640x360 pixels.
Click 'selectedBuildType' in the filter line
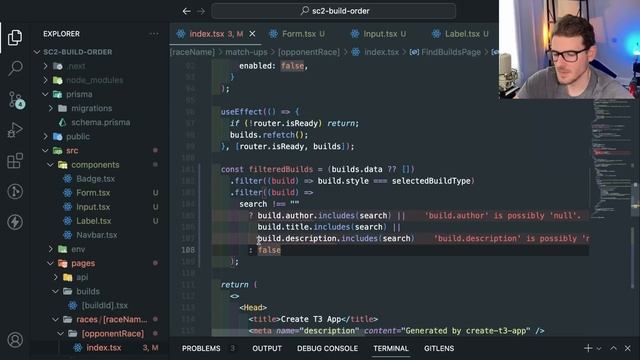click(x=431, y=181)
